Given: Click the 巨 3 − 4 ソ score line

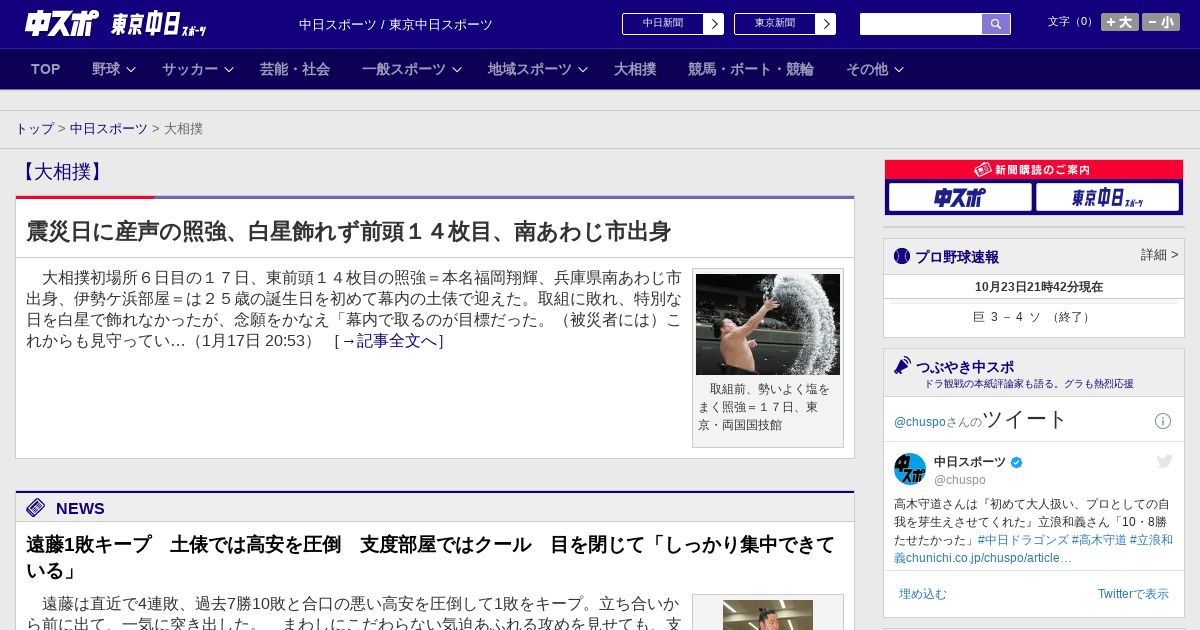Looking at the screenshot, I should pyautogui.click(x=1034, y=317).
